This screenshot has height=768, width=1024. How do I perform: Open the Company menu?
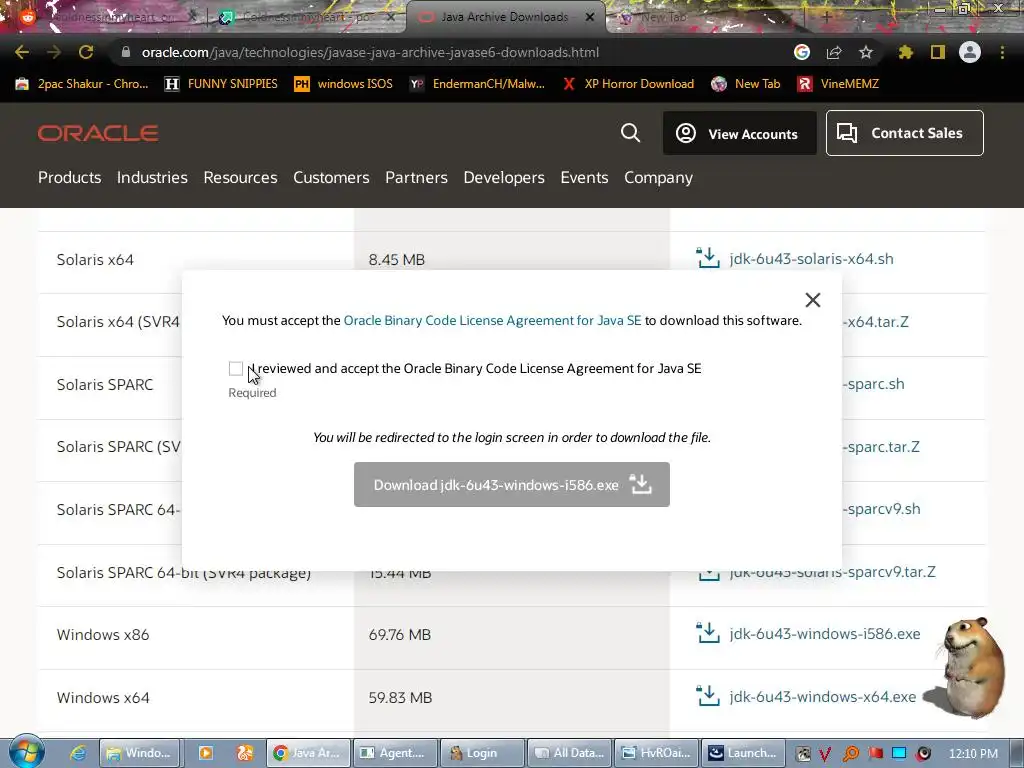pyautogui.click(x=658, y=178)
